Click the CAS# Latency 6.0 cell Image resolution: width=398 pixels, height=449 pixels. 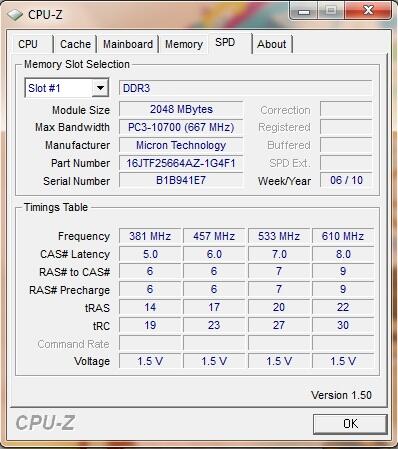click(214, 254)
